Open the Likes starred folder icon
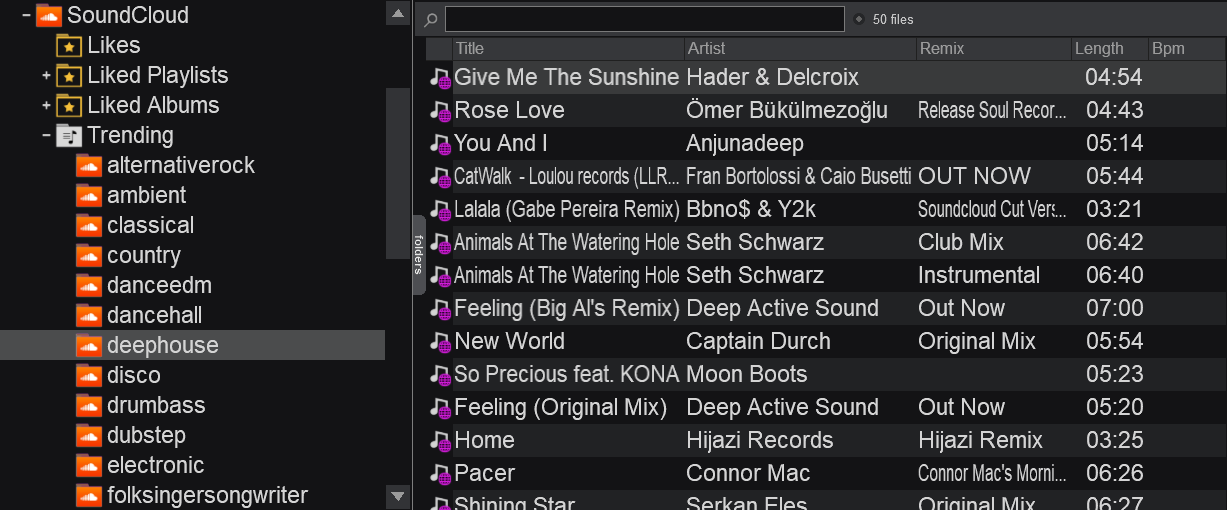This screenshot has height=510, width=1227. 68,45
